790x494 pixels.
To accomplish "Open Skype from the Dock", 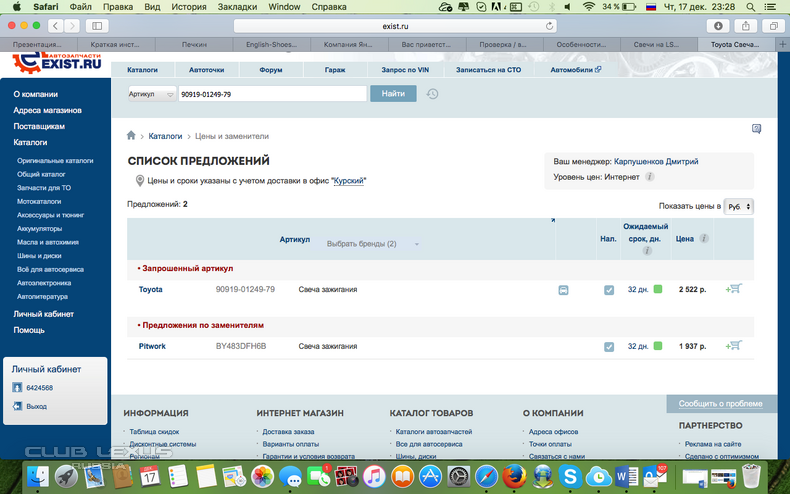I will tap(570, 476).
